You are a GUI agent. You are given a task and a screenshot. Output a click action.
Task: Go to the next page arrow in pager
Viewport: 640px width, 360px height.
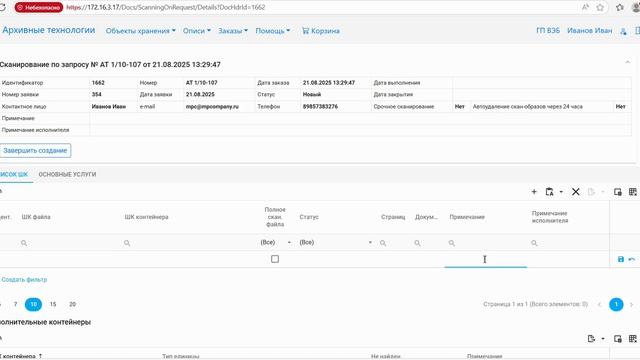(x=631, y=304)
